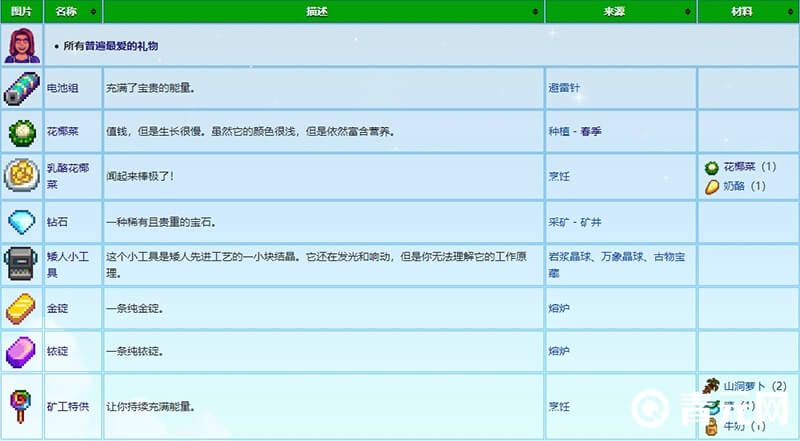Open the 矿工特供 name link

pyautogui.click(x=68, y=407)
